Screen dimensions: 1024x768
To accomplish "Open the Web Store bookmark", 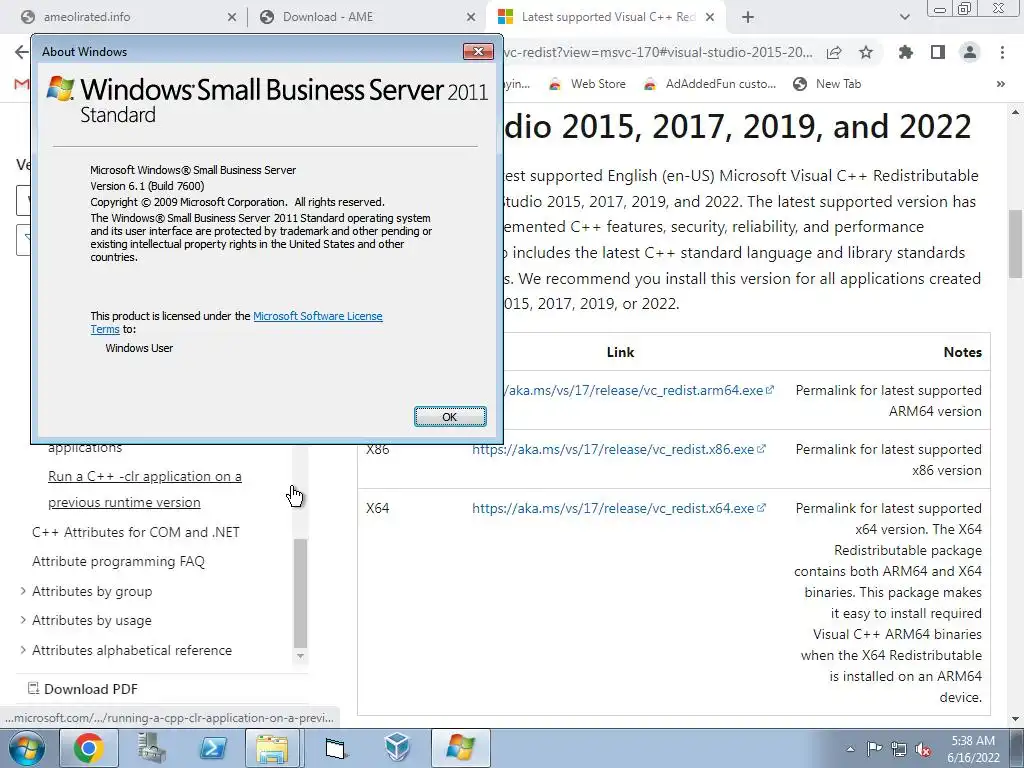I will click(586, 84).
